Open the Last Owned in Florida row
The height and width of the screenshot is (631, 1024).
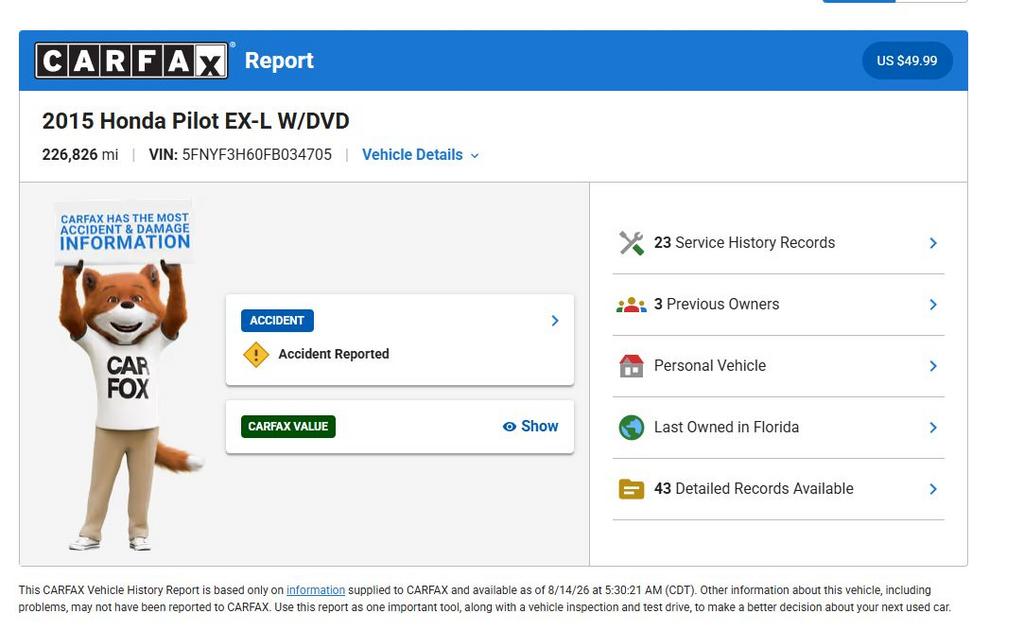(778, 428)
